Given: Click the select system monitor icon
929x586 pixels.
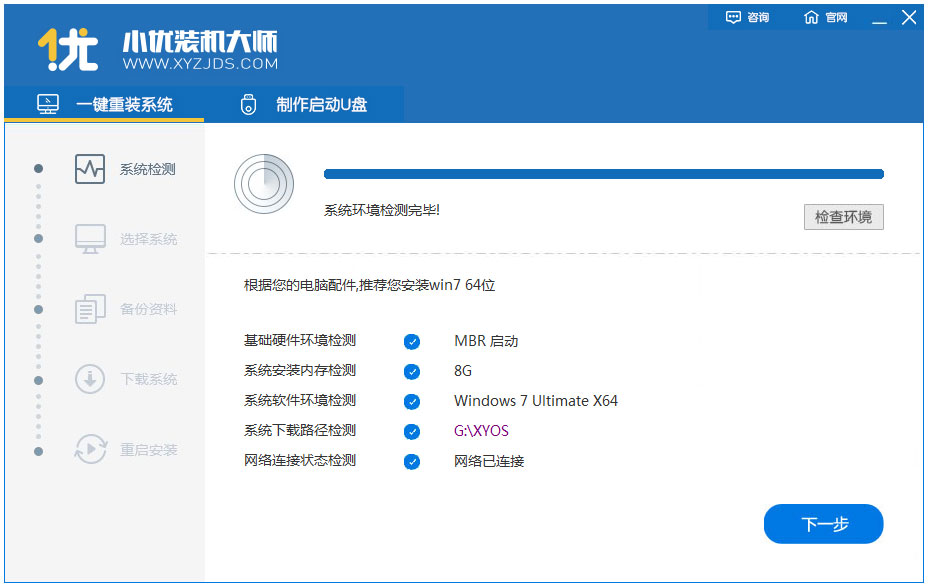Looking at the screenshot, I should click(x=90, y=239).
